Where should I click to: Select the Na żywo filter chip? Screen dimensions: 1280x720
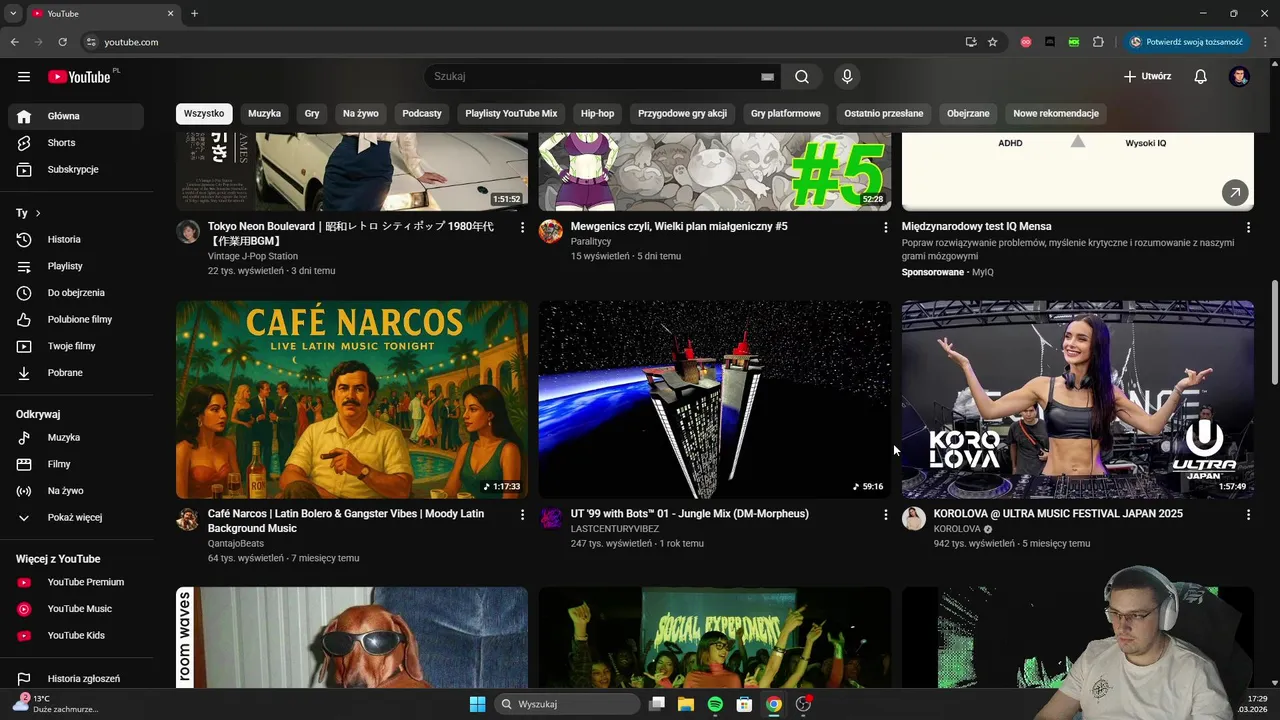tap(361, 114)
